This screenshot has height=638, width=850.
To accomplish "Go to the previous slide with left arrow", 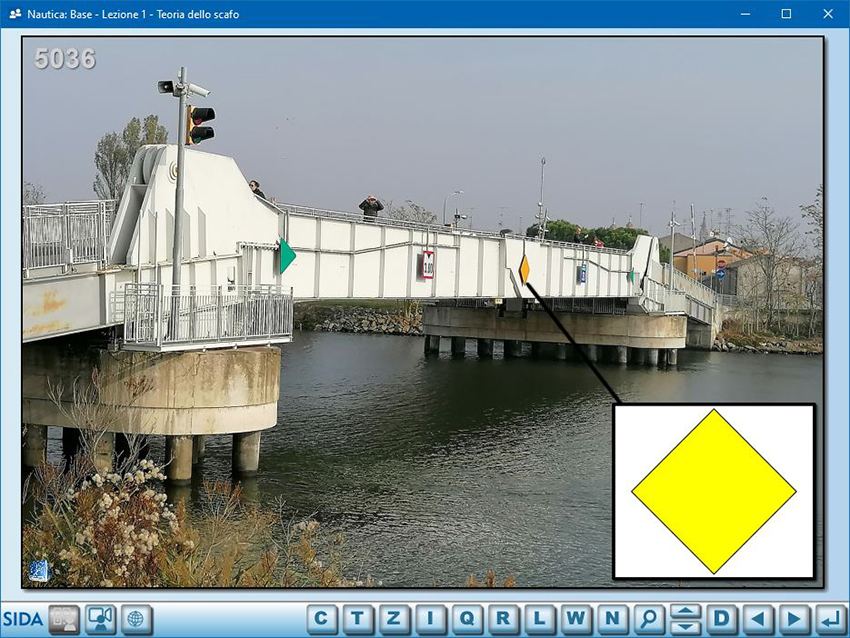I will [x=757, y=619].
